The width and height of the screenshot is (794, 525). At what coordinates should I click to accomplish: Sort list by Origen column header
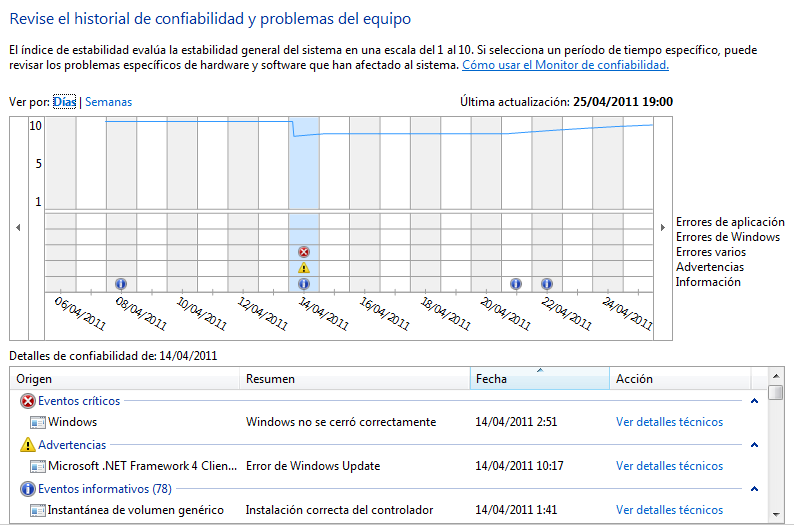(126, 379)
